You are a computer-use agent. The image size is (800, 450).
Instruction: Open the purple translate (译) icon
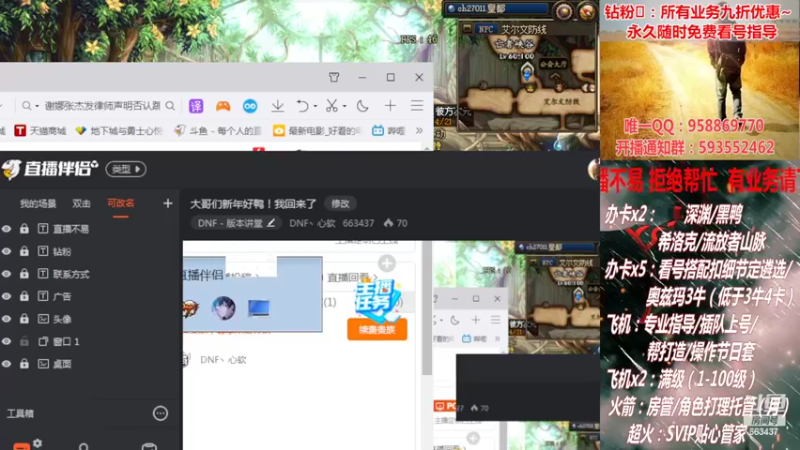pyautogui.click(x=196, y=106)
